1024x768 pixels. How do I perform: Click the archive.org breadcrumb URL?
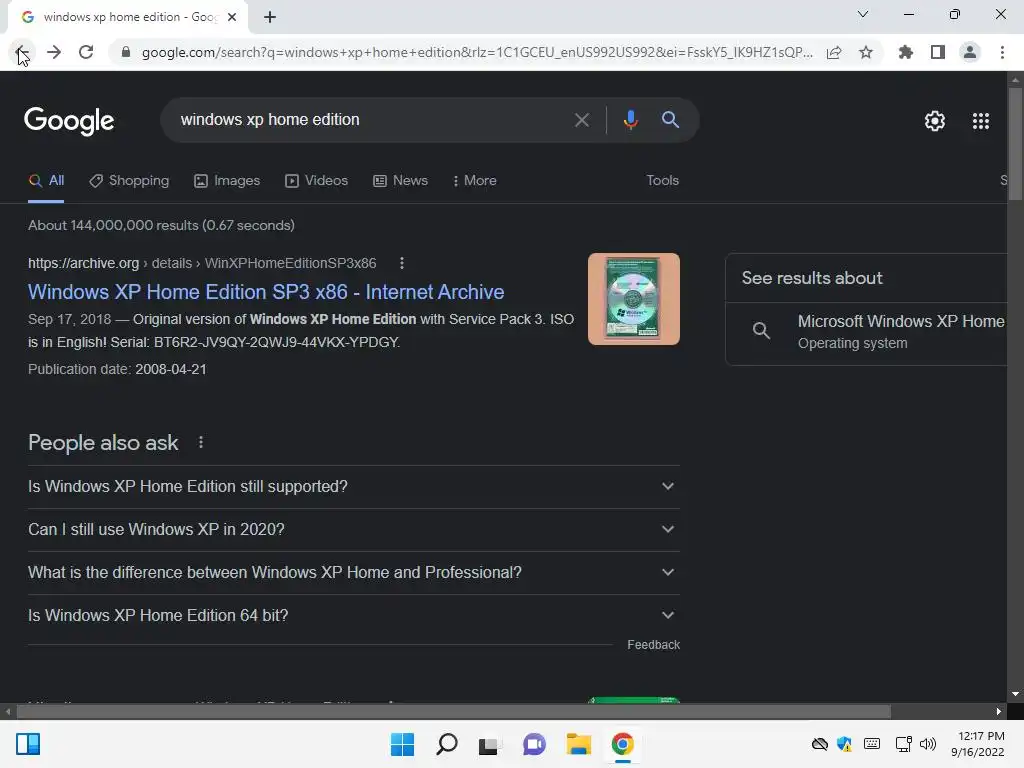pos(202,263)
